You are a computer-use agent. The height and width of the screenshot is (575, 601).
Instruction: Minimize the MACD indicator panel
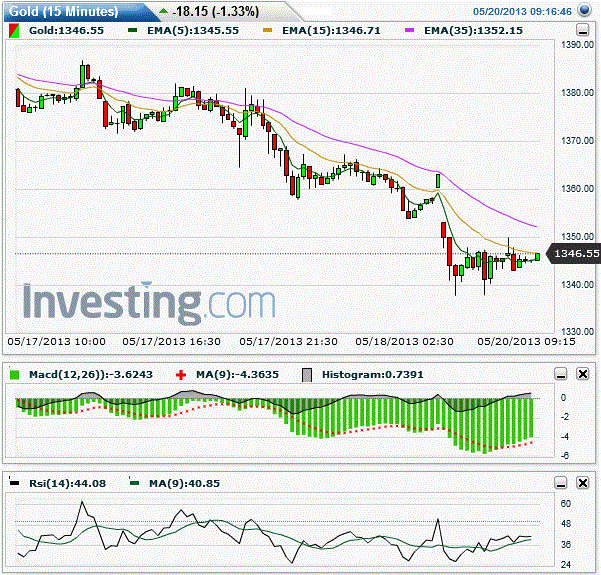(561, 373)
